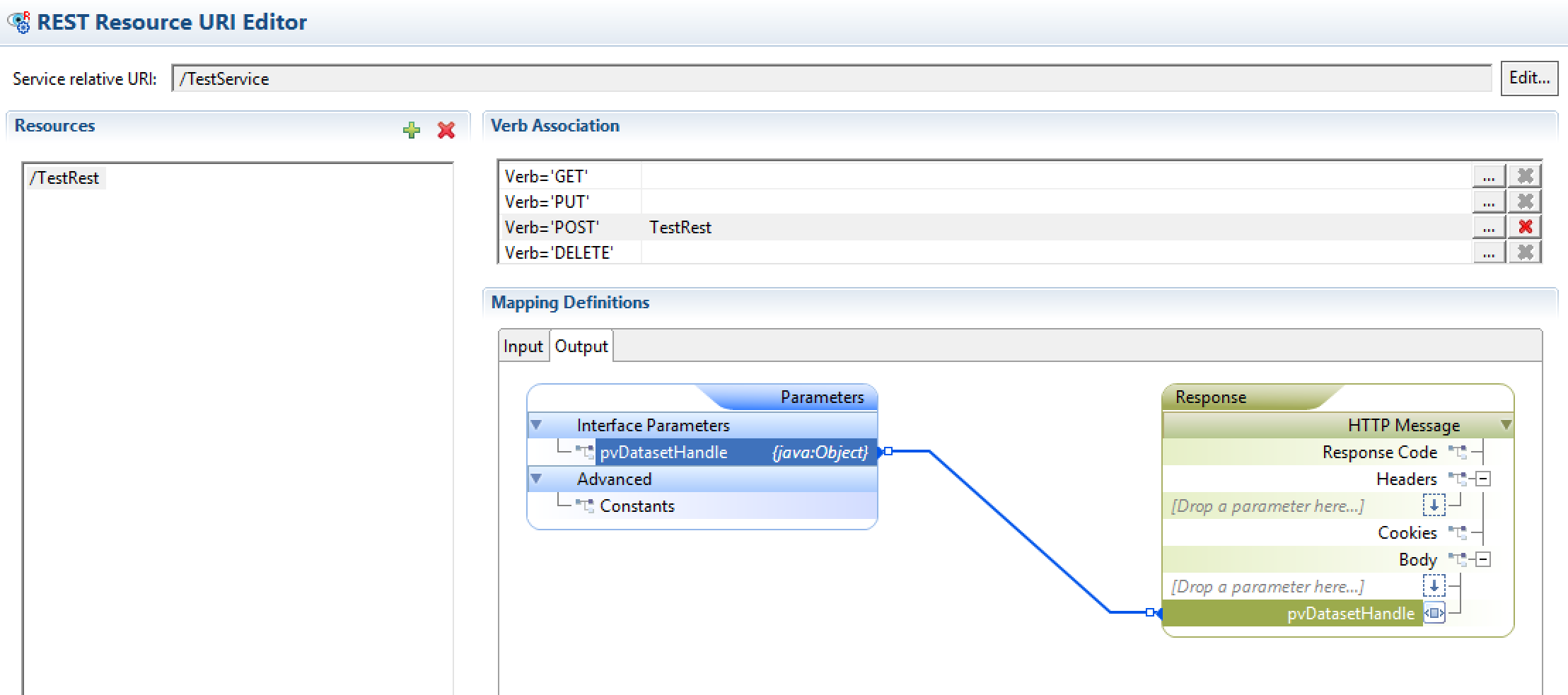Clear the GET verb association with the grey X
Screen dimensions: 1568x695
tap(1525, 175)
